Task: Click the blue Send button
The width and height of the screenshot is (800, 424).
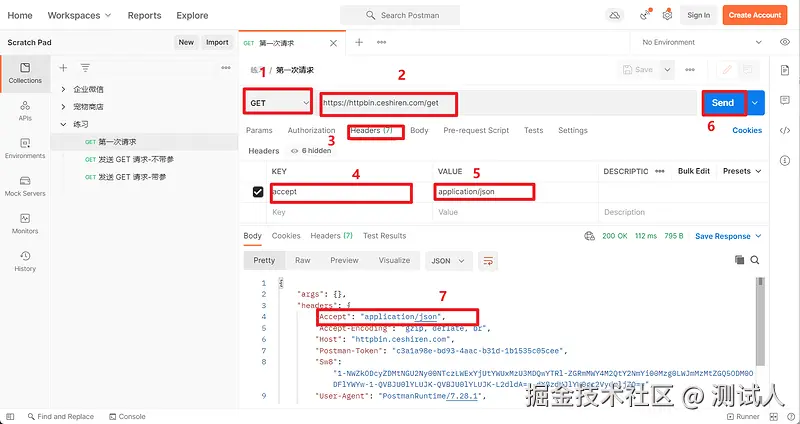Action: (723, 103)
